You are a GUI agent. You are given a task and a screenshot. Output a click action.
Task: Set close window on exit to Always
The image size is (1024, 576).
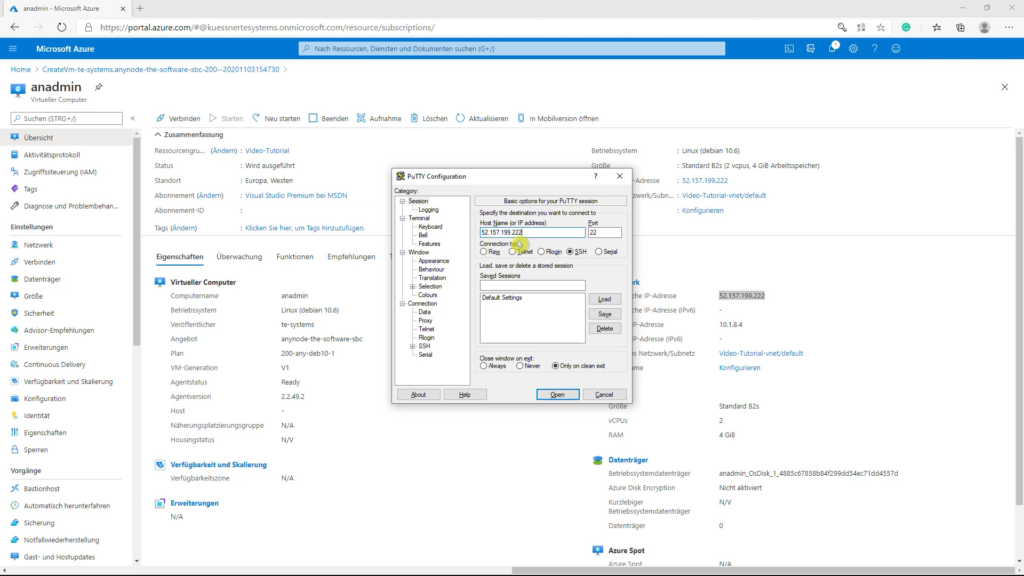[484, 366]
